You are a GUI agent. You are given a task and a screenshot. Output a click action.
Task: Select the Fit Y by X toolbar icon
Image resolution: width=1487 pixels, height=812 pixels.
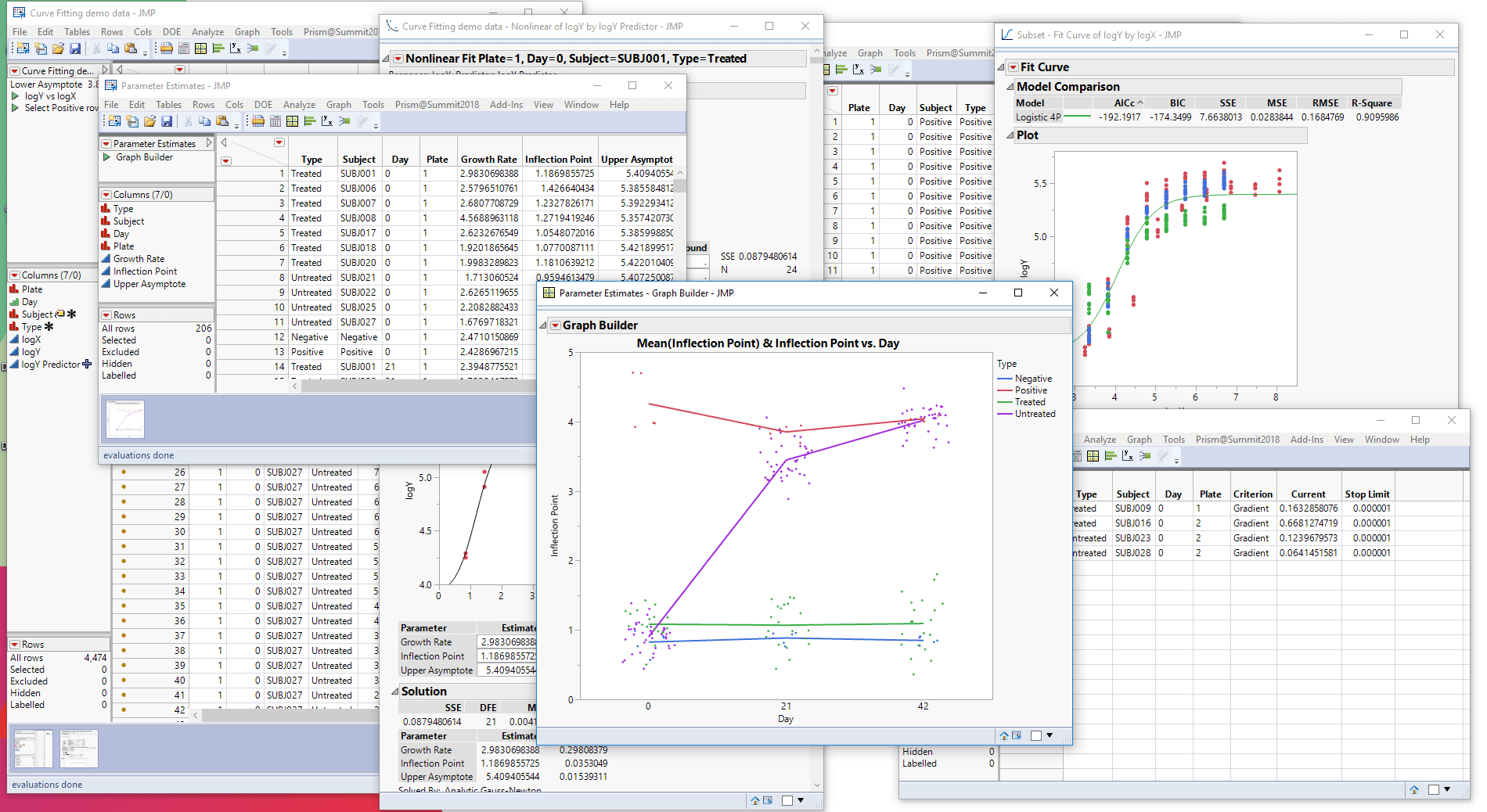pyautogui.click(x=327, y=121)
